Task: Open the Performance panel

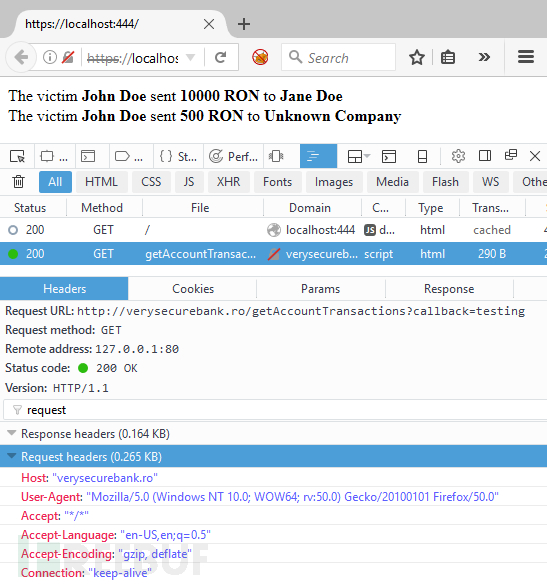Action: (x=233, y=156)
